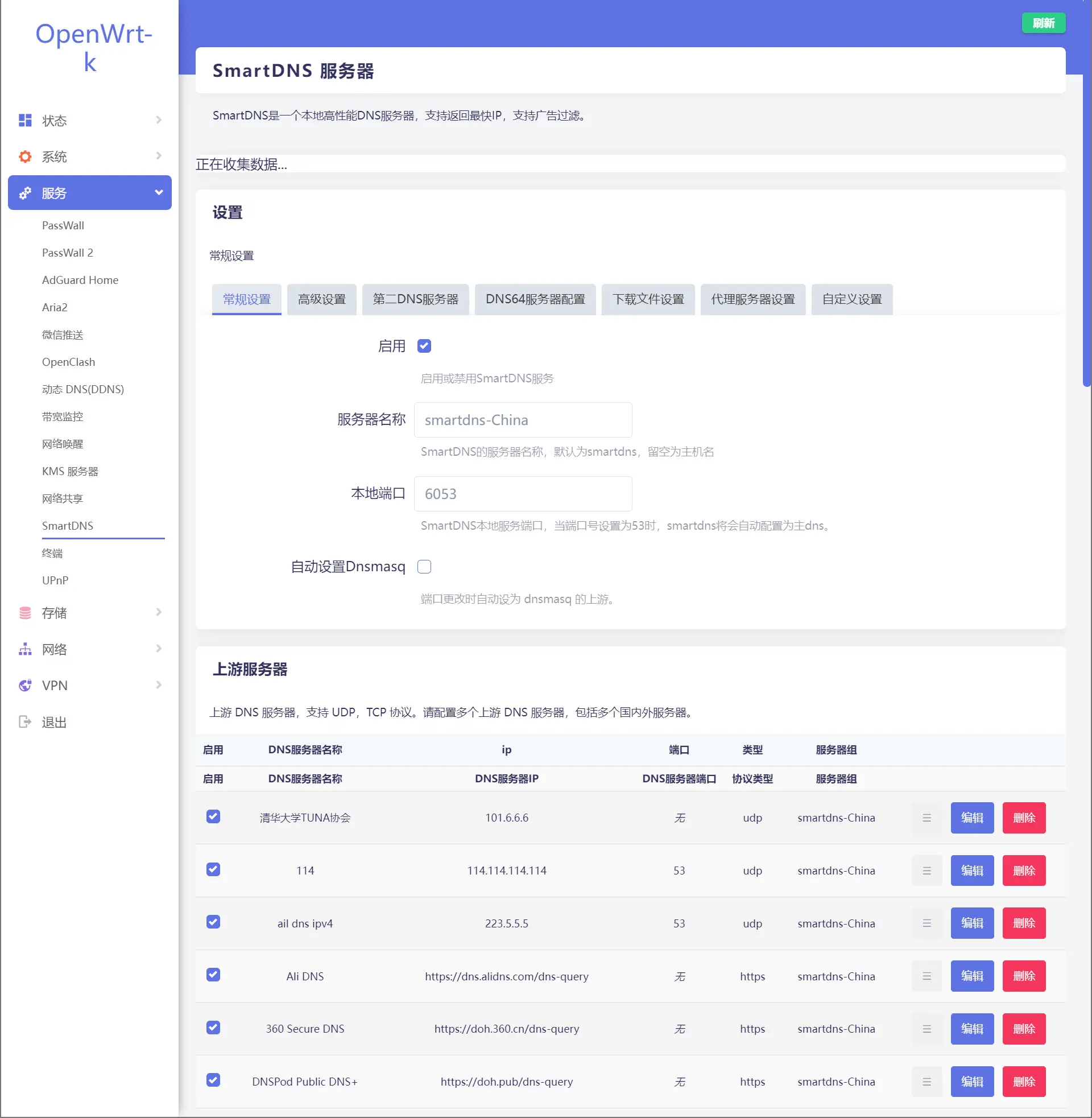The image size is (1092, 1118).
Task: Switch to the 下载文件设置 tab
Action: tap(649, 299)
